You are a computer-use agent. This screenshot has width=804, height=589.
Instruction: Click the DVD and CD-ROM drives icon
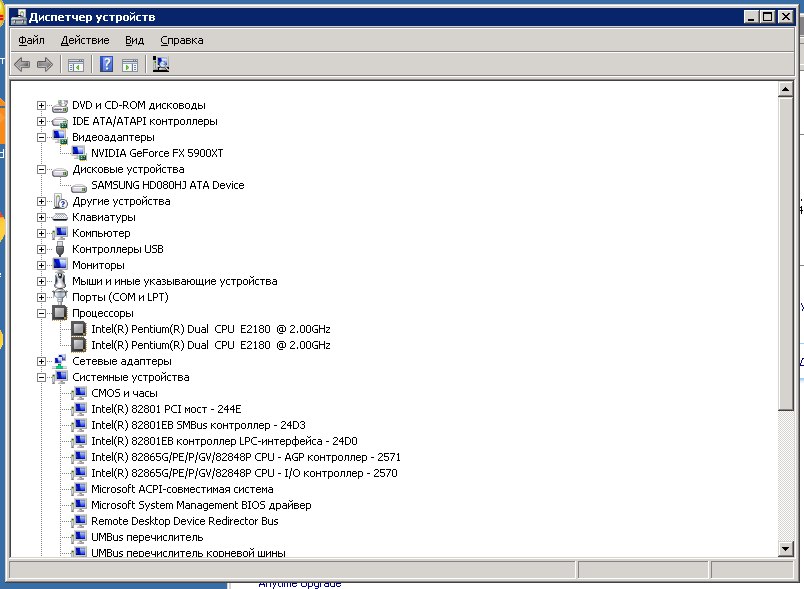click(x=60, y=106)
